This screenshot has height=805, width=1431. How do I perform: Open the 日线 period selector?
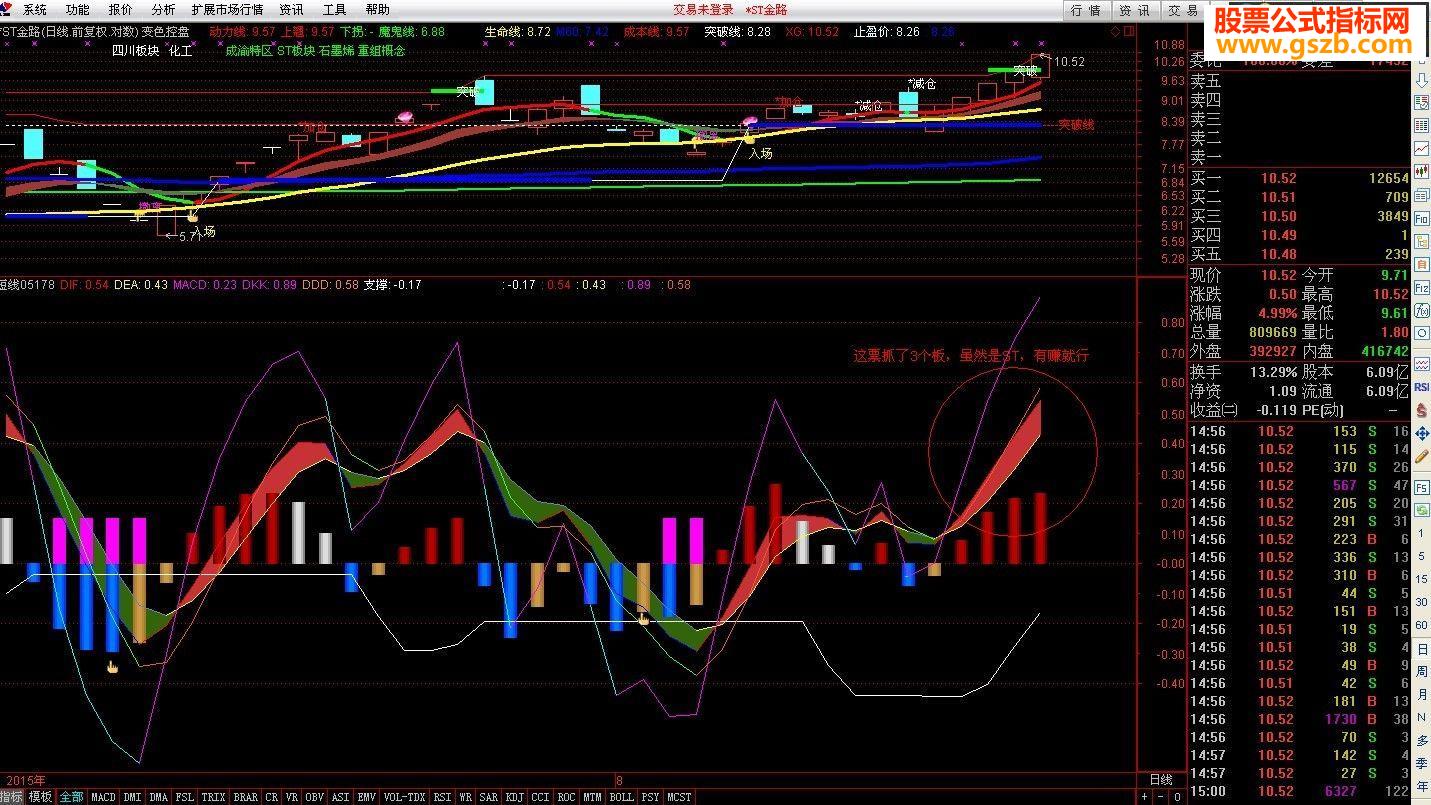(1161, 780)
